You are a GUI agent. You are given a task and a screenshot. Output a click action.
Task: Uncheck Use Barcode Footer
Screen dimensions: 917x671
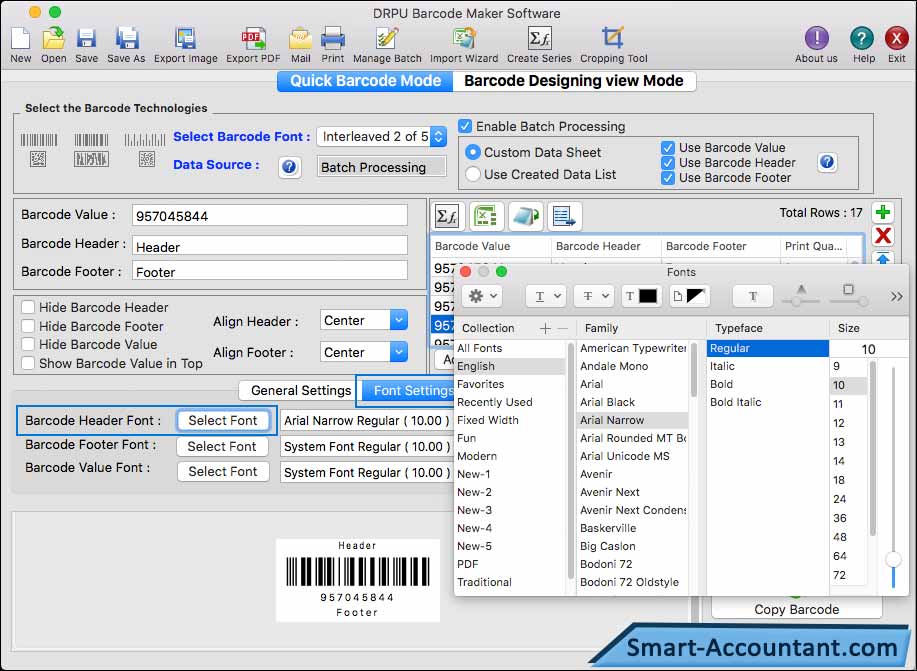tap(668, 178)
